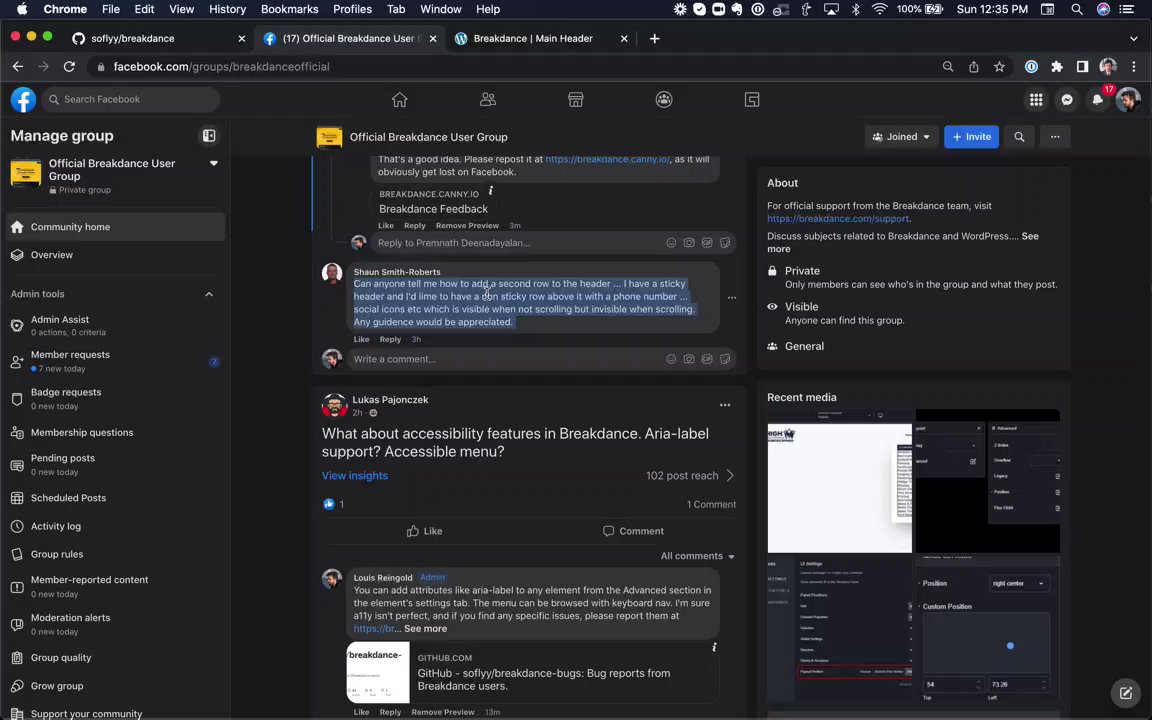Open Friends icon in top navigation
1152x720 pixels.
click(x=488, y=99)
